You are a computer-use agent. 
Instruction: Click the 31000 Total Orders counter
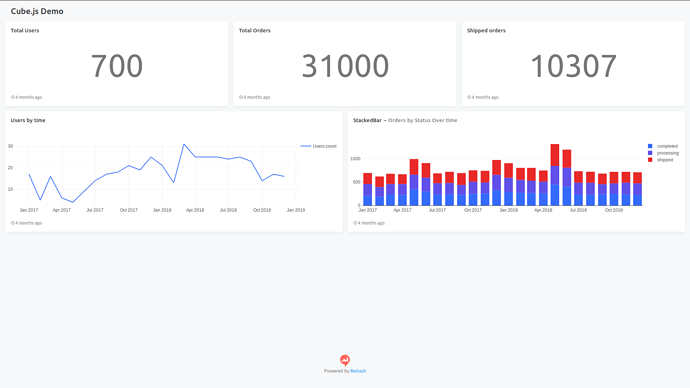tap(345, 66)
